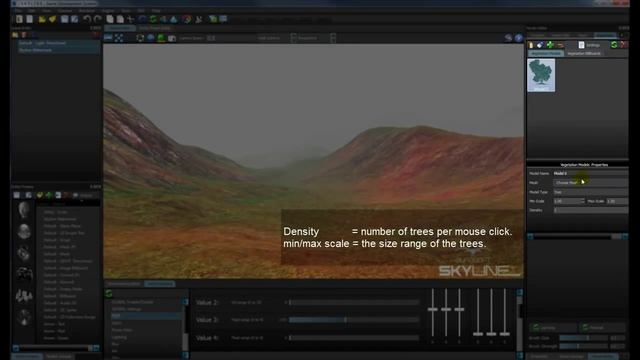
Task: Click green refresh icon in bottom center panel
Action: [x=109, y=293]
